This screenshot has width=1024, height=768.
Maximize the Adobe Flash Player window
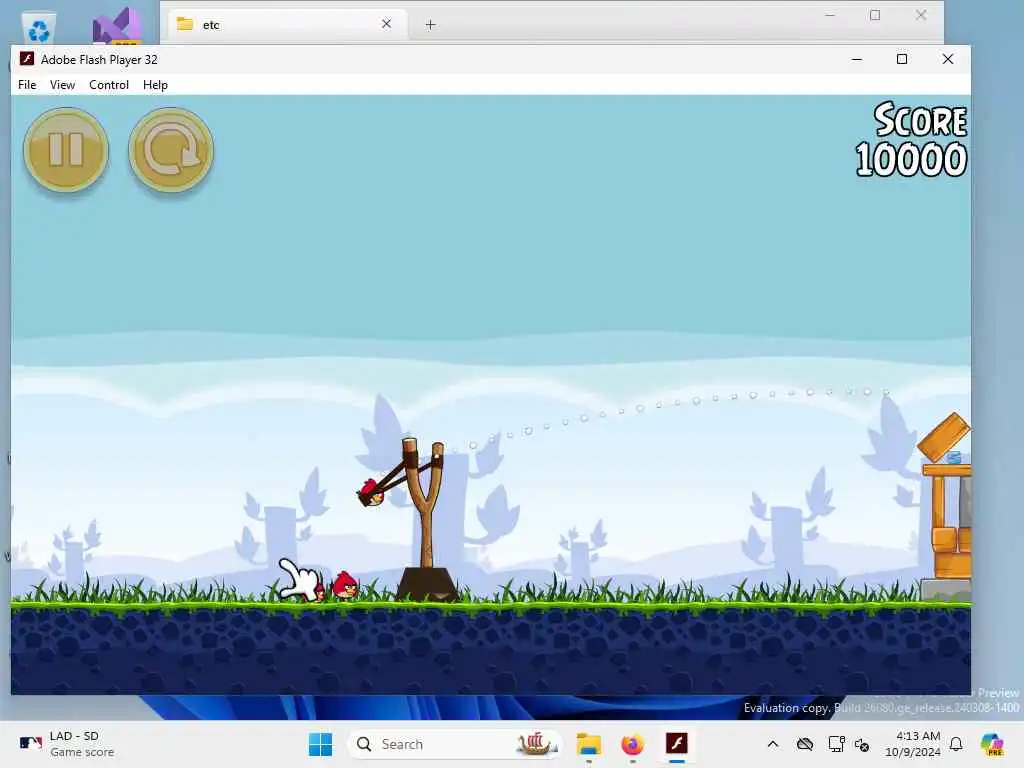tap(902, 59)
